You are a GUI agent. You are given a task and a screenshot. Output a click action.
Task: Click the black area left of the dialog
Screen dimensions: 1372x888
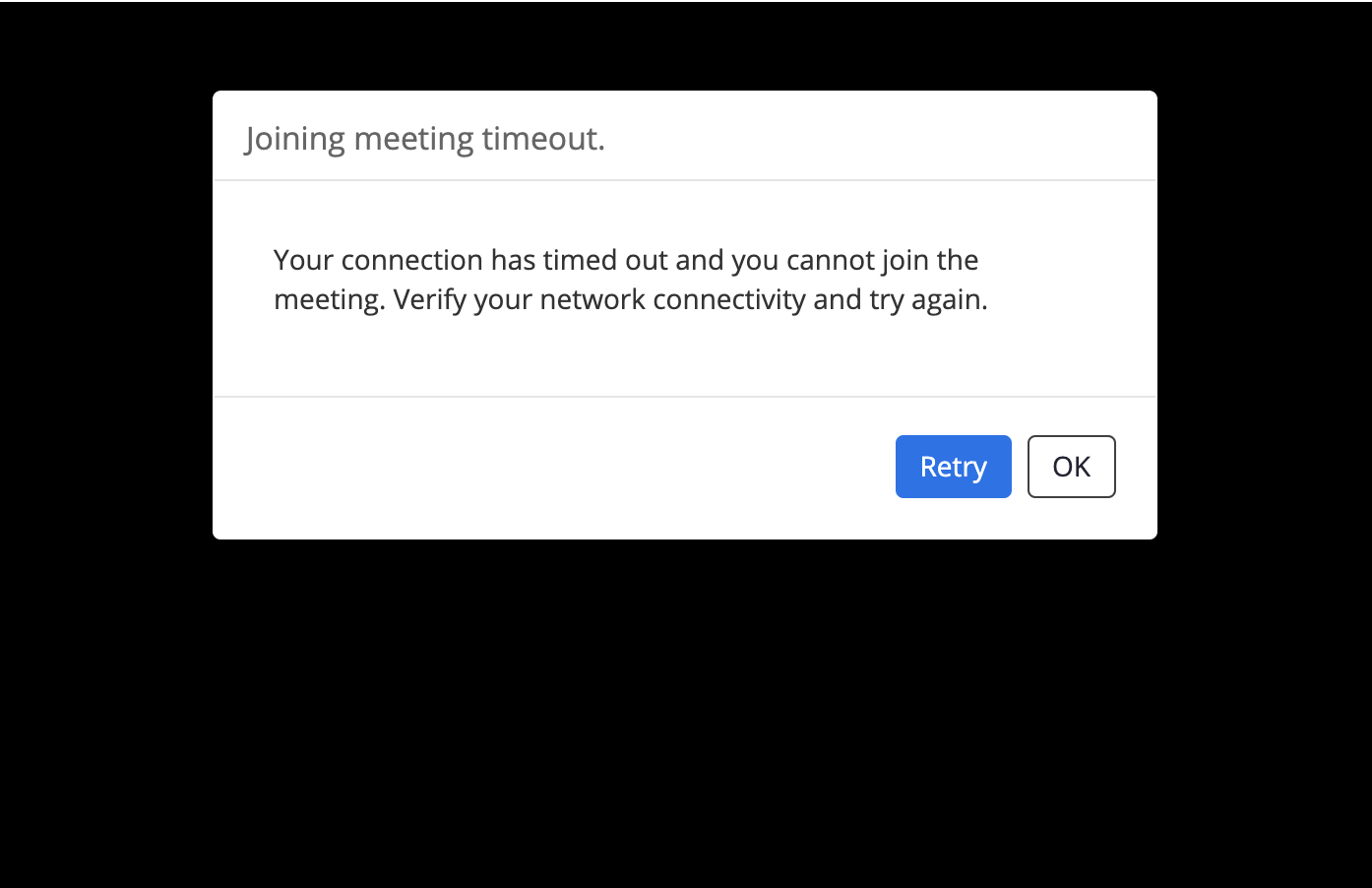(x=105, y=315)
